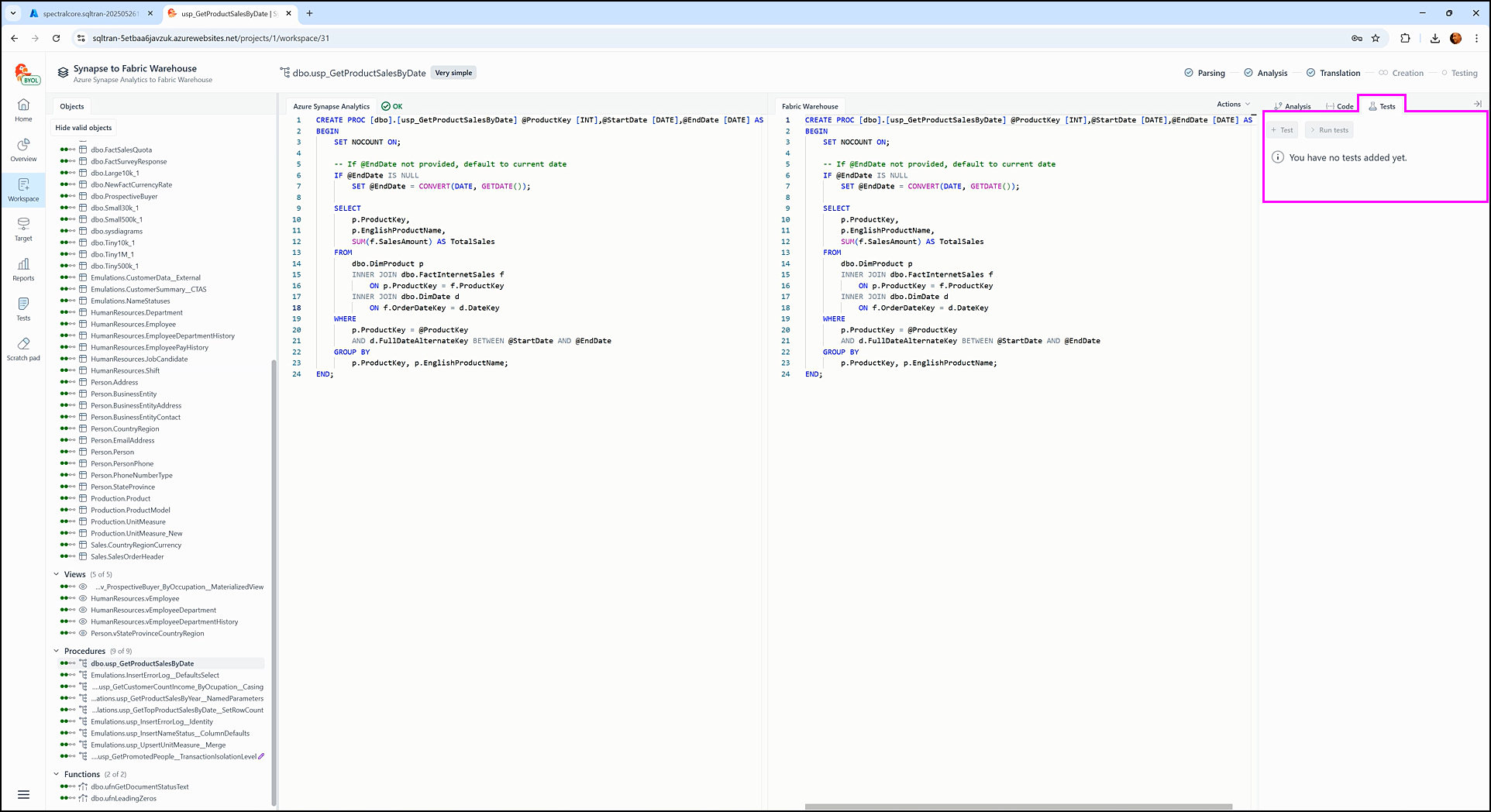The width and height of the screenshot is (1491, 812).
Task: Click the browser extensions icon
Action: tap(1405, 38)
